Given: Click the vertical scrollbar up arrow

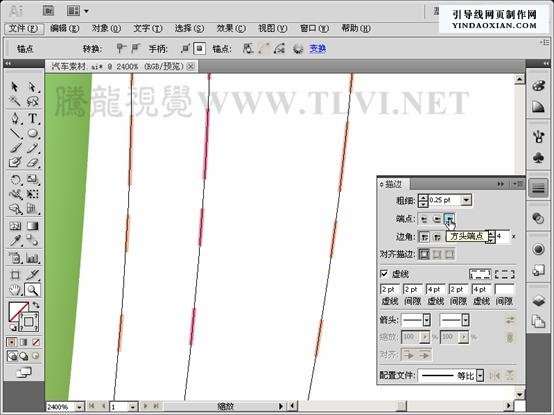Looking at the screenshot, I should click(519, 79).
